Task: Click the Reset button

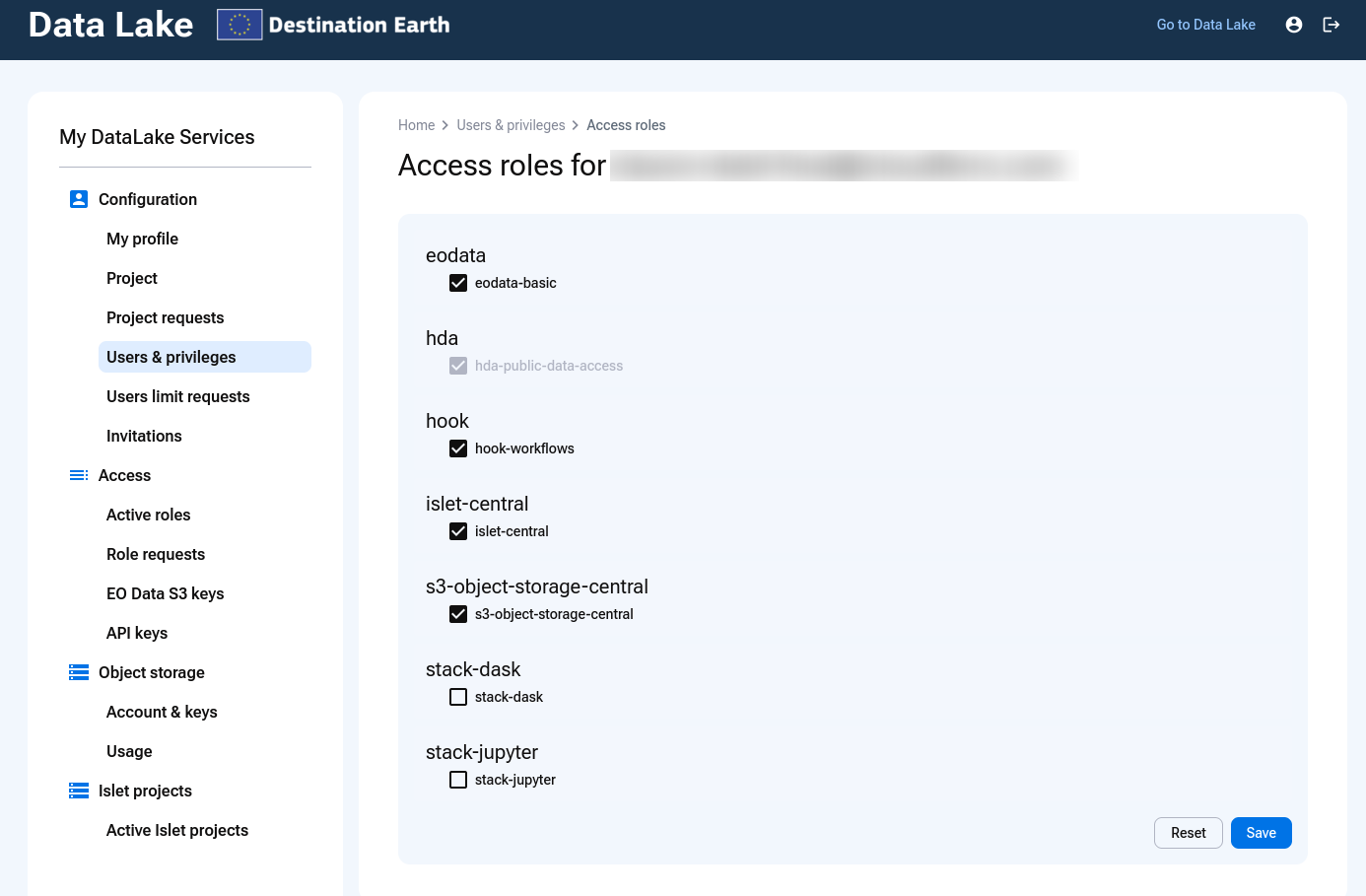Action: click(1189, 833)
